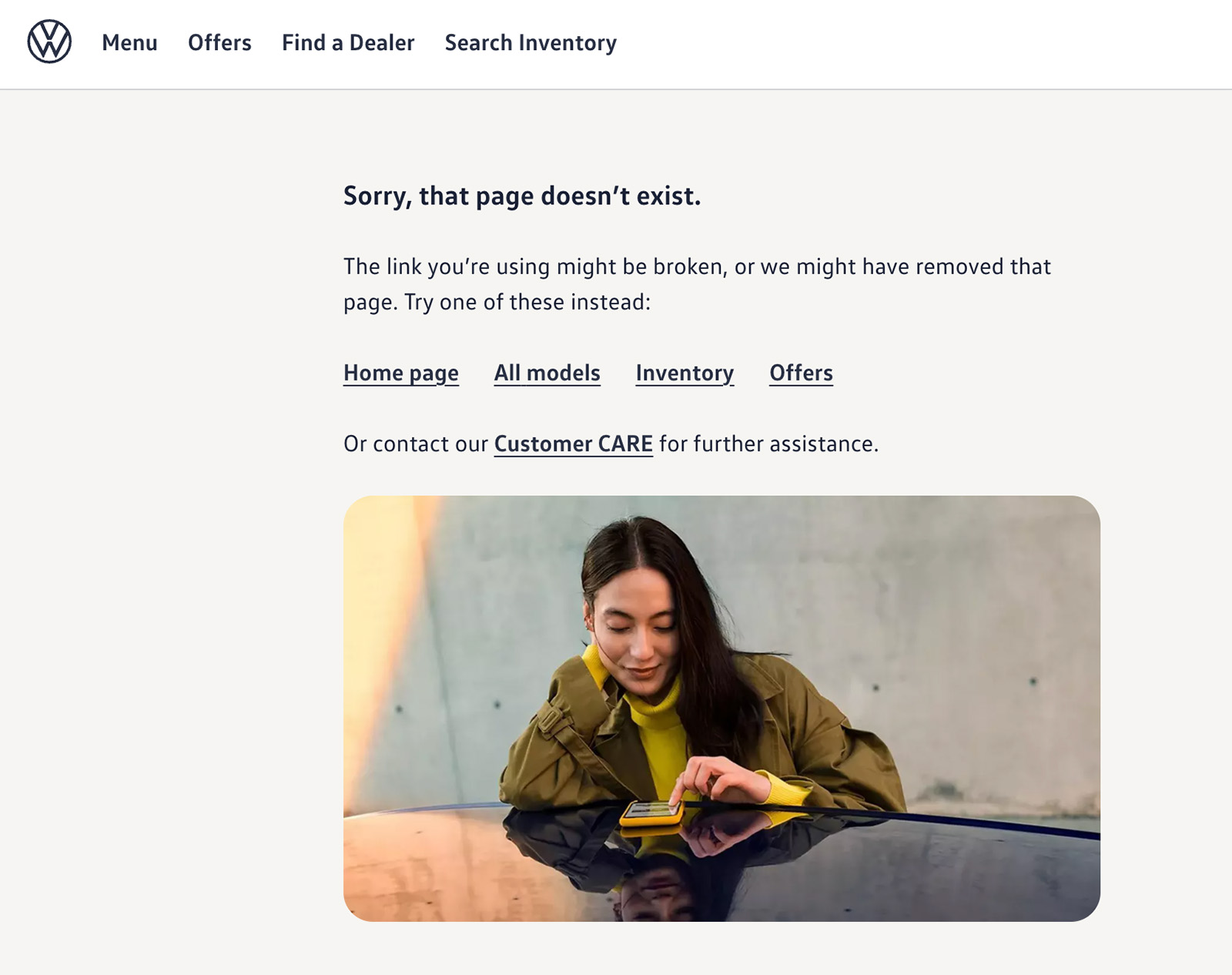Click the "Try one of these instead" text

(x=527, y=302)
